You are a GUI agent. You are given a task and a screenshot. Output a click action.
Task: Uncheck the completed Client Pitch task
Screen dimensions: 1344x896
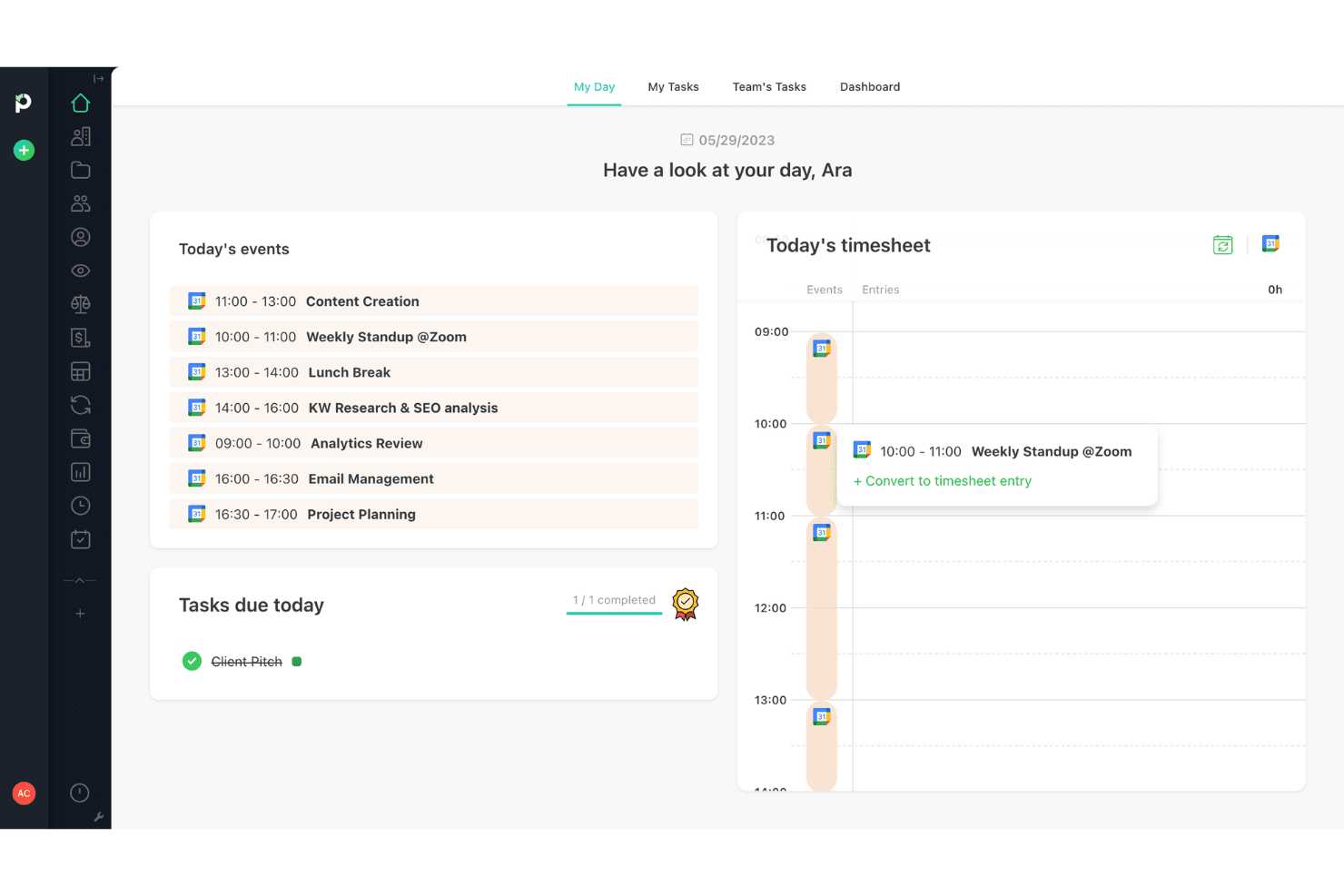tap(192, 661)
